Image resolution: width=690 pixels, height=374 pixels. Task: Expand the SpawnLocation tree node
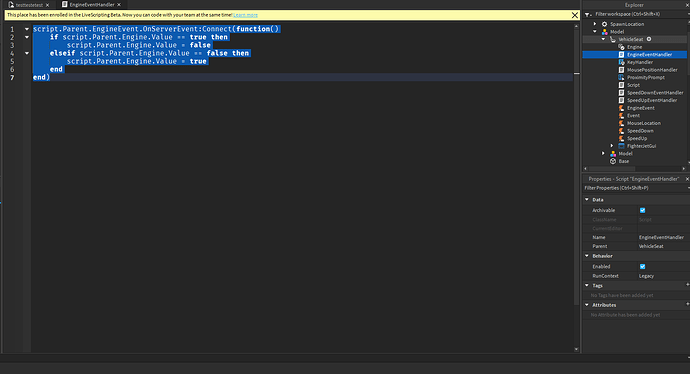(595, 24)
